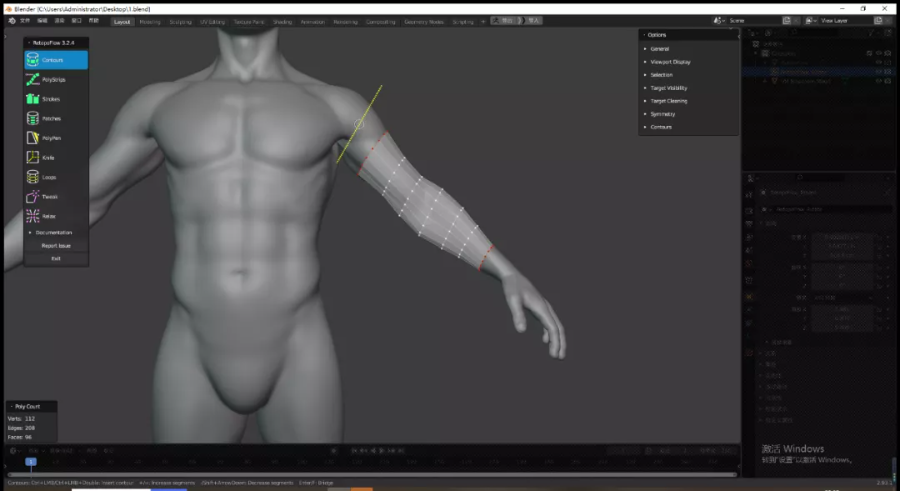The height and width of the screenshot is (491, 900).
Task: Select the Strokes tool
Action: coord(55,99)
